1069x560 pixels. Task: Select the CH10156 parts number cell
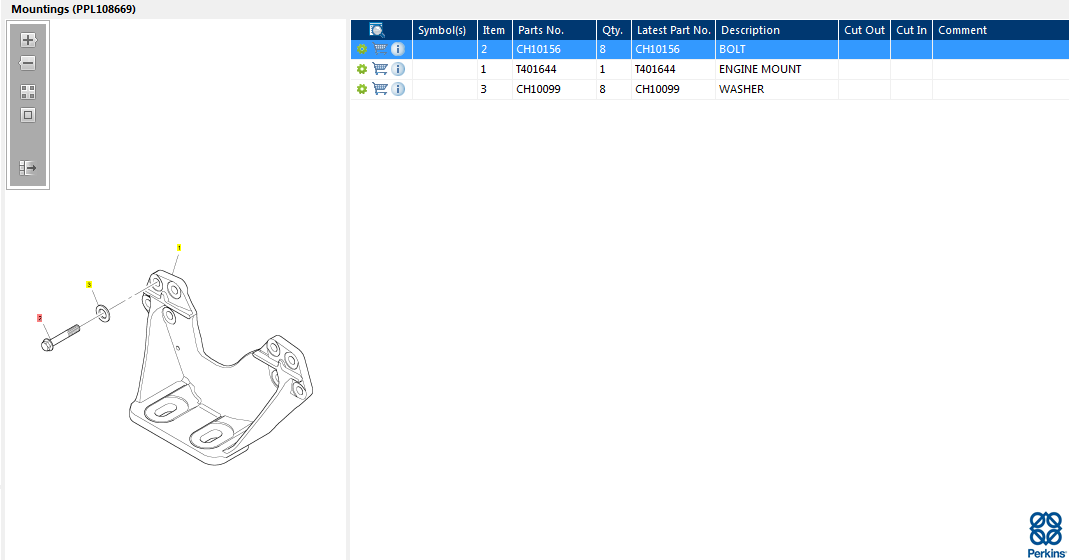point(554,49)
